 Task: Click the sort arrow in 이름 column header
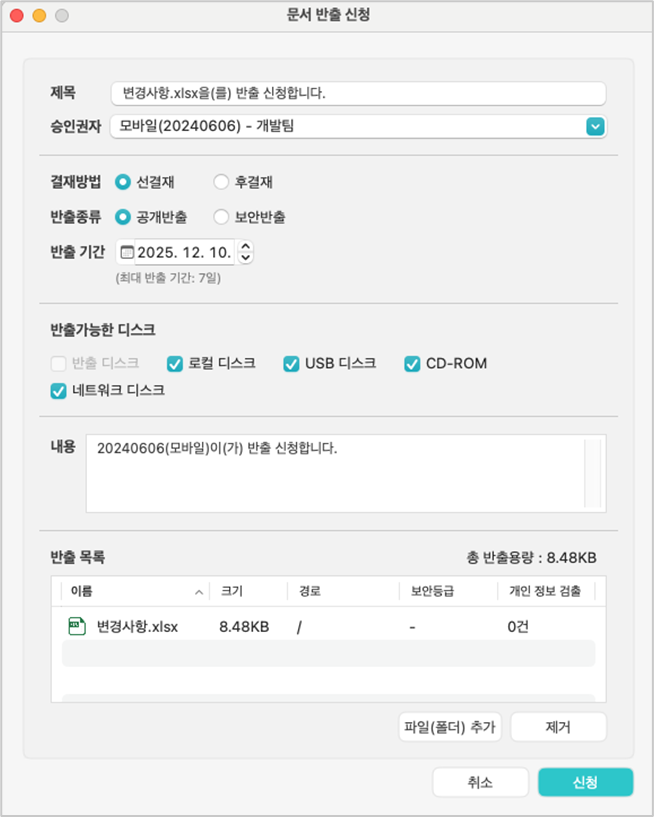pyautogui.click(x=199, y=592)
